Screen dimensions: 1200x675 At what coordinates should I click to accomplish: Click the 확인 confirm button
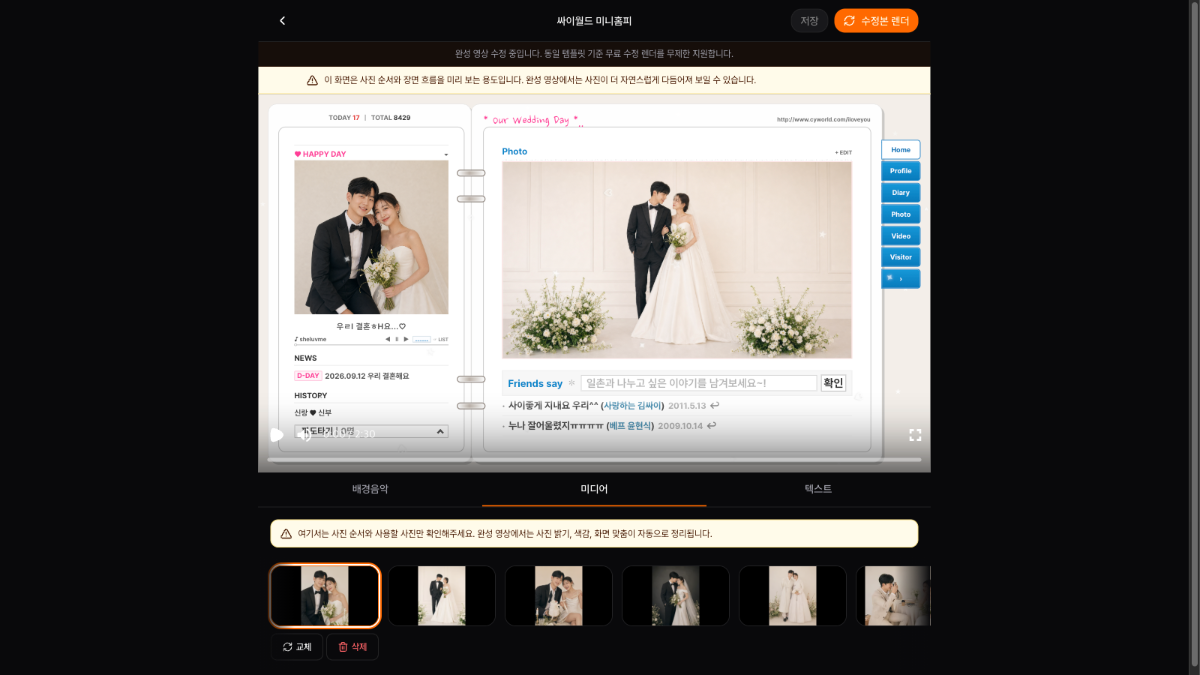[833, 383]
